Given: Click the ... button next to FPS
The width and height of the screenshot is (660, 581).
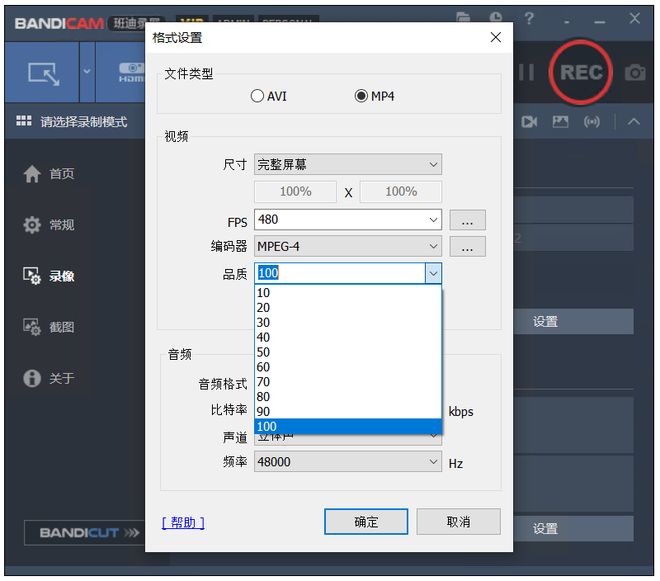Looking at the screenshot, I should 467,220.
